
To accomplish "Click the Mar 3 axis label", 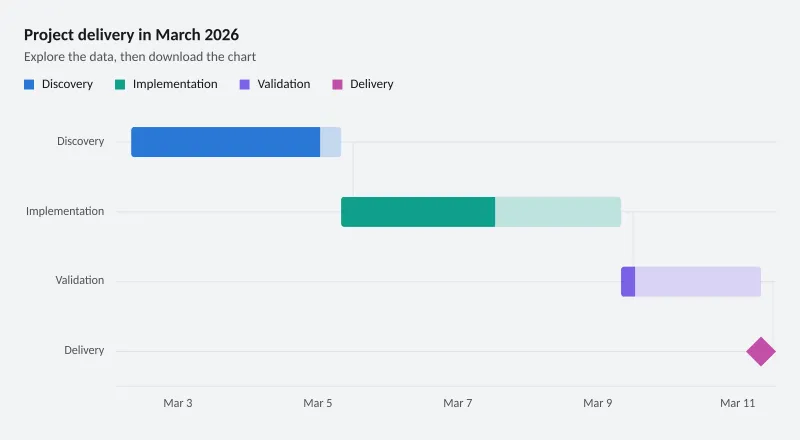I will pos(178,403).
